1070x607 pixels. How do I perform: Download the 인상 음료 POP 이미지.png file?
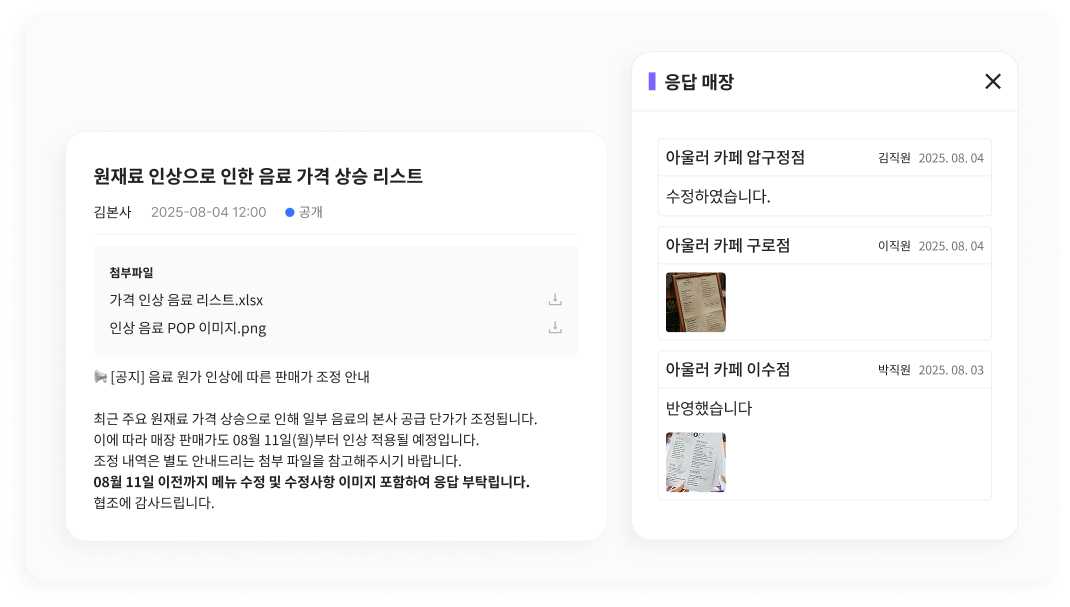(x=555, y=327)
